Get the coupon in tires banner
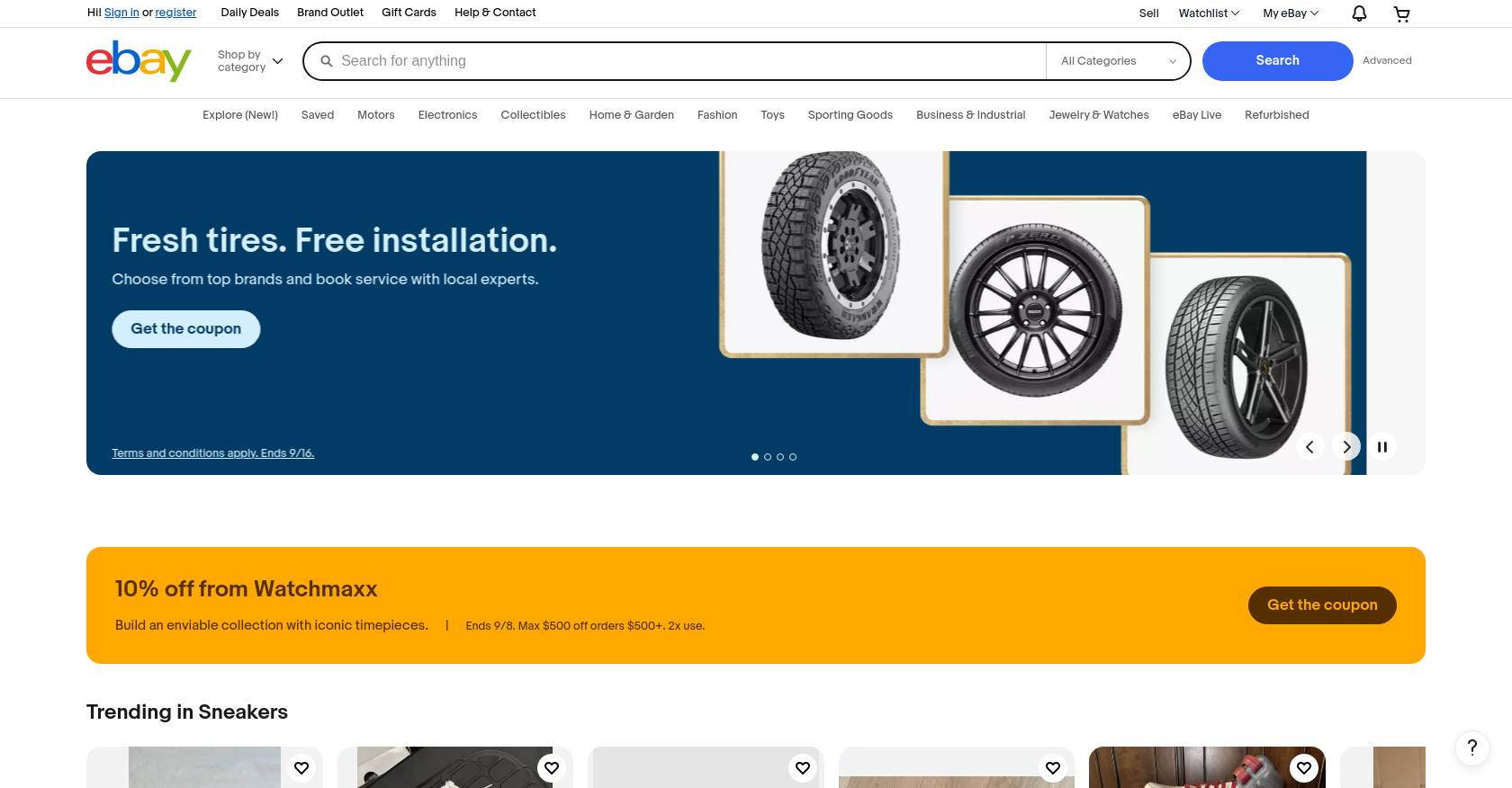The width and height of the screenshot is (1512, 788). point(186,329)
